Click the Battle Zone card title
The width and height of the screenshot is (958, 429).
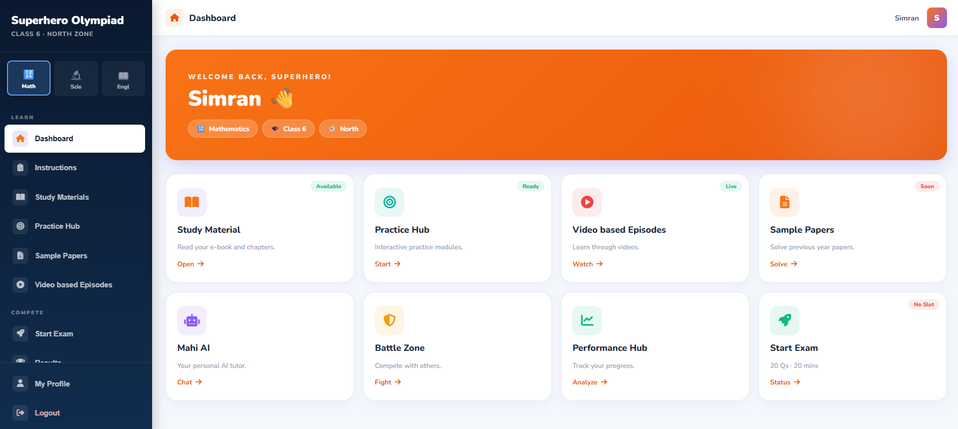pyautogui.click(x=400, y=348)
